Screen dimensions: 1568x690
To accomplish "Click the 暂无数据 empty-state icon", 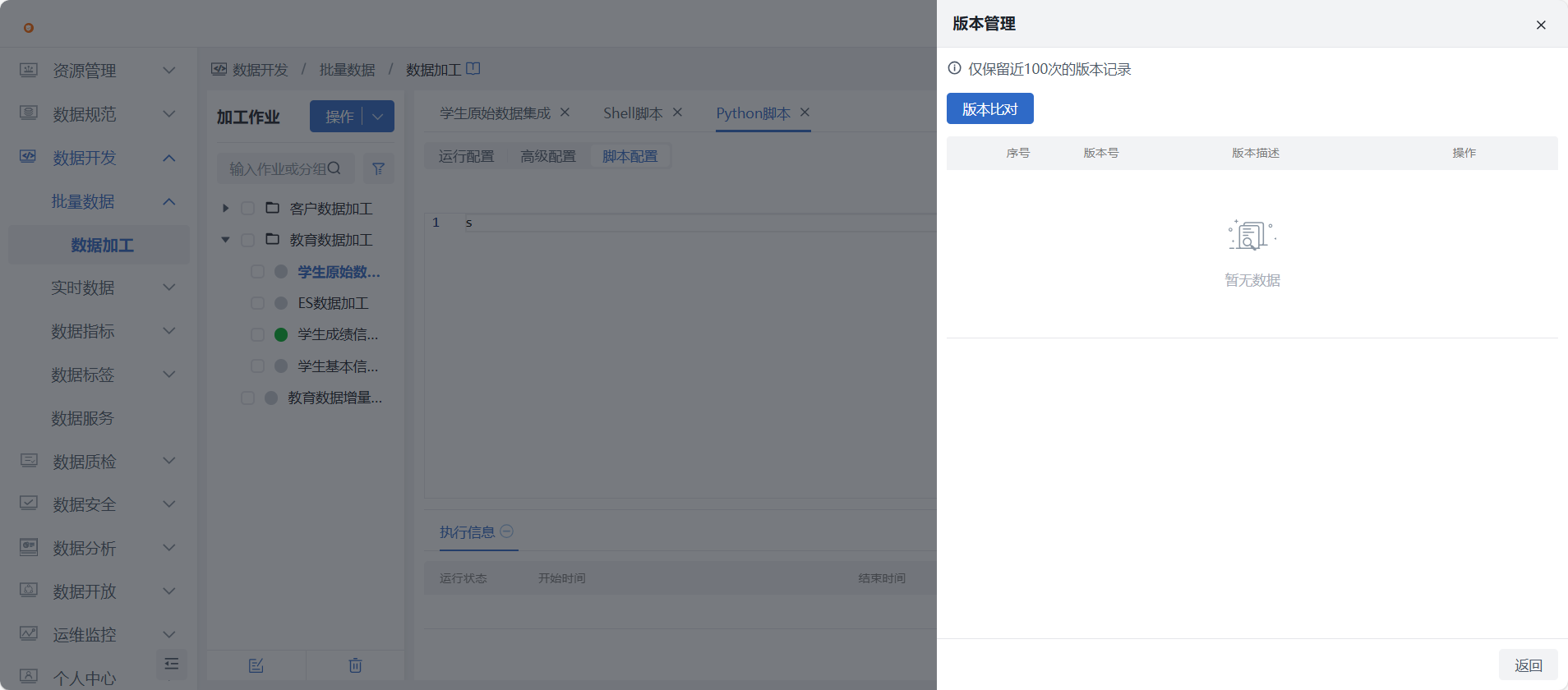I will [x=1252, y=235].
